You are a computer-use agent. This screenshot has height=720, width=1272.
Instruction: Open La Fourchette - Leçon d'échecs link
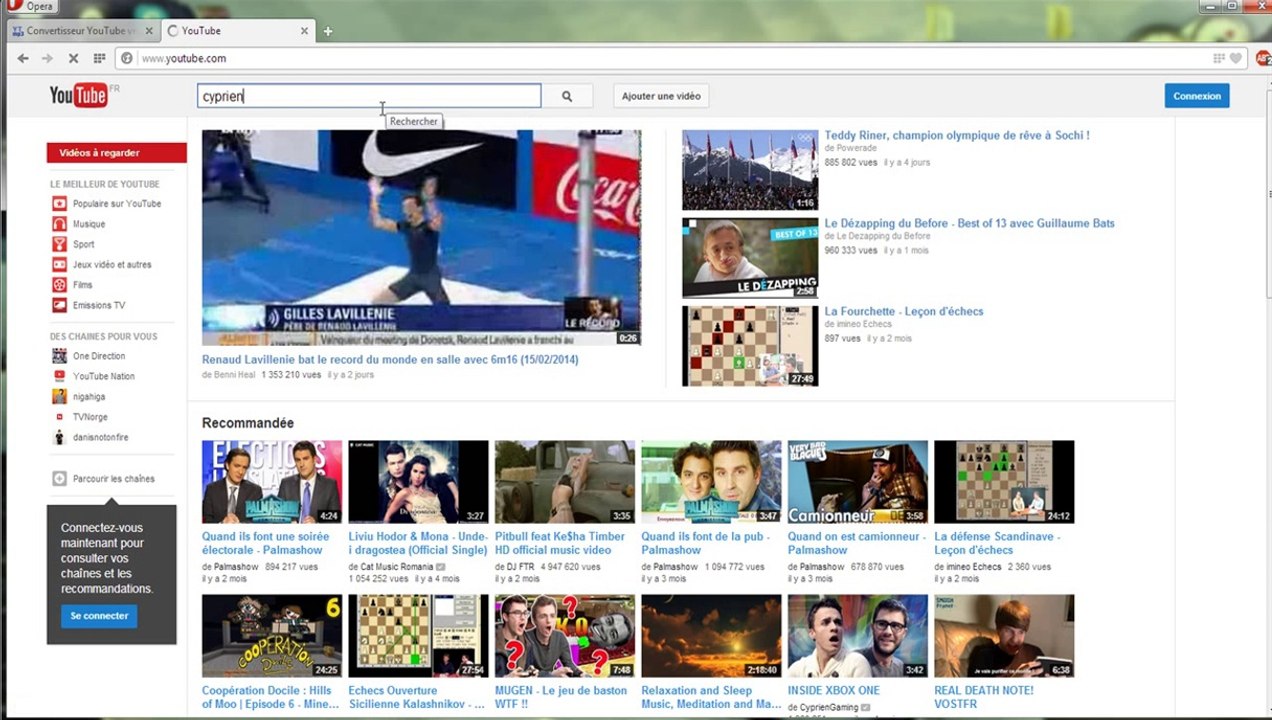[x=904, y=311]
